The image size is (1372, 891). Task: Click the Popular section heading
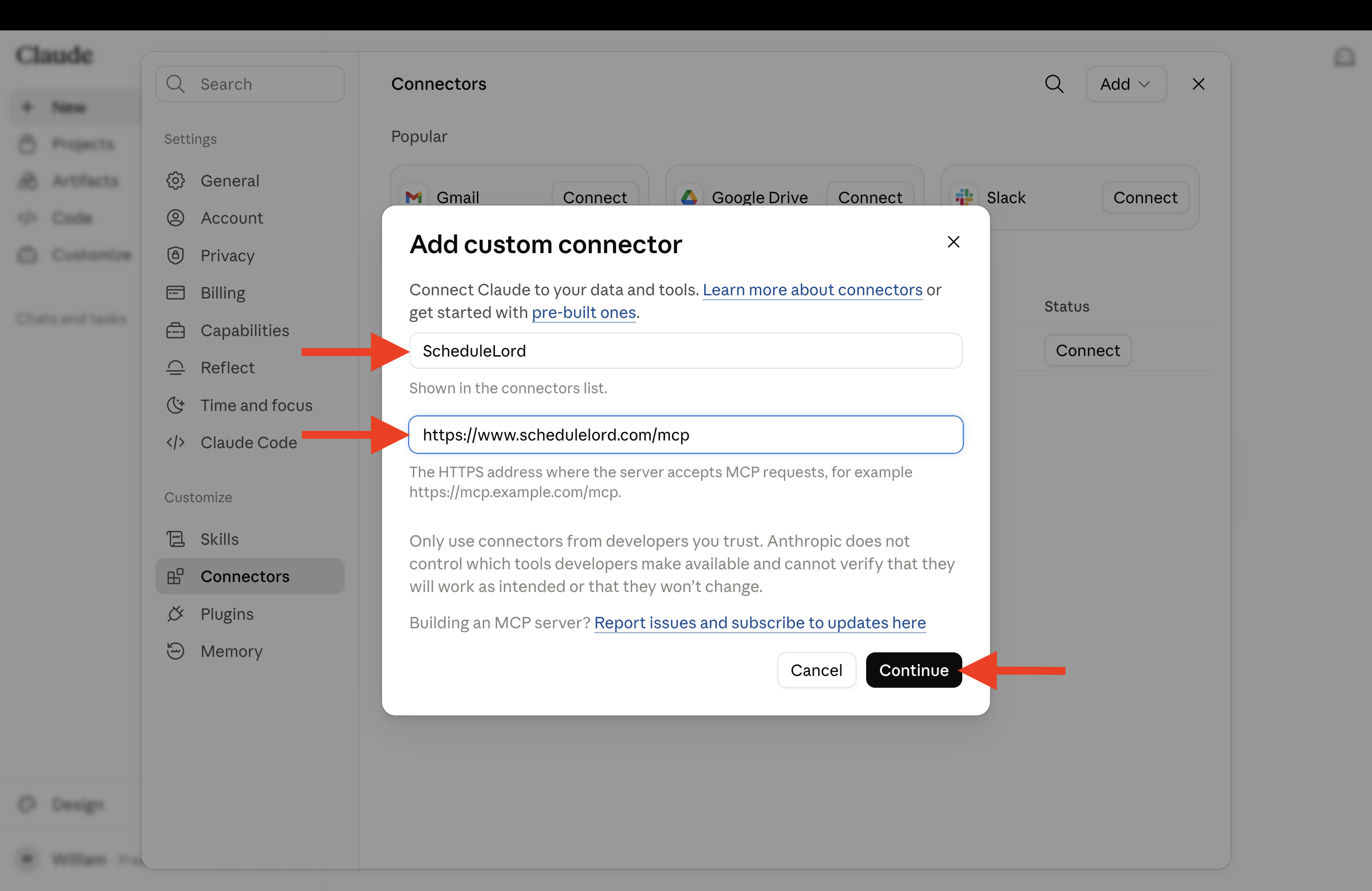point(419,136)
